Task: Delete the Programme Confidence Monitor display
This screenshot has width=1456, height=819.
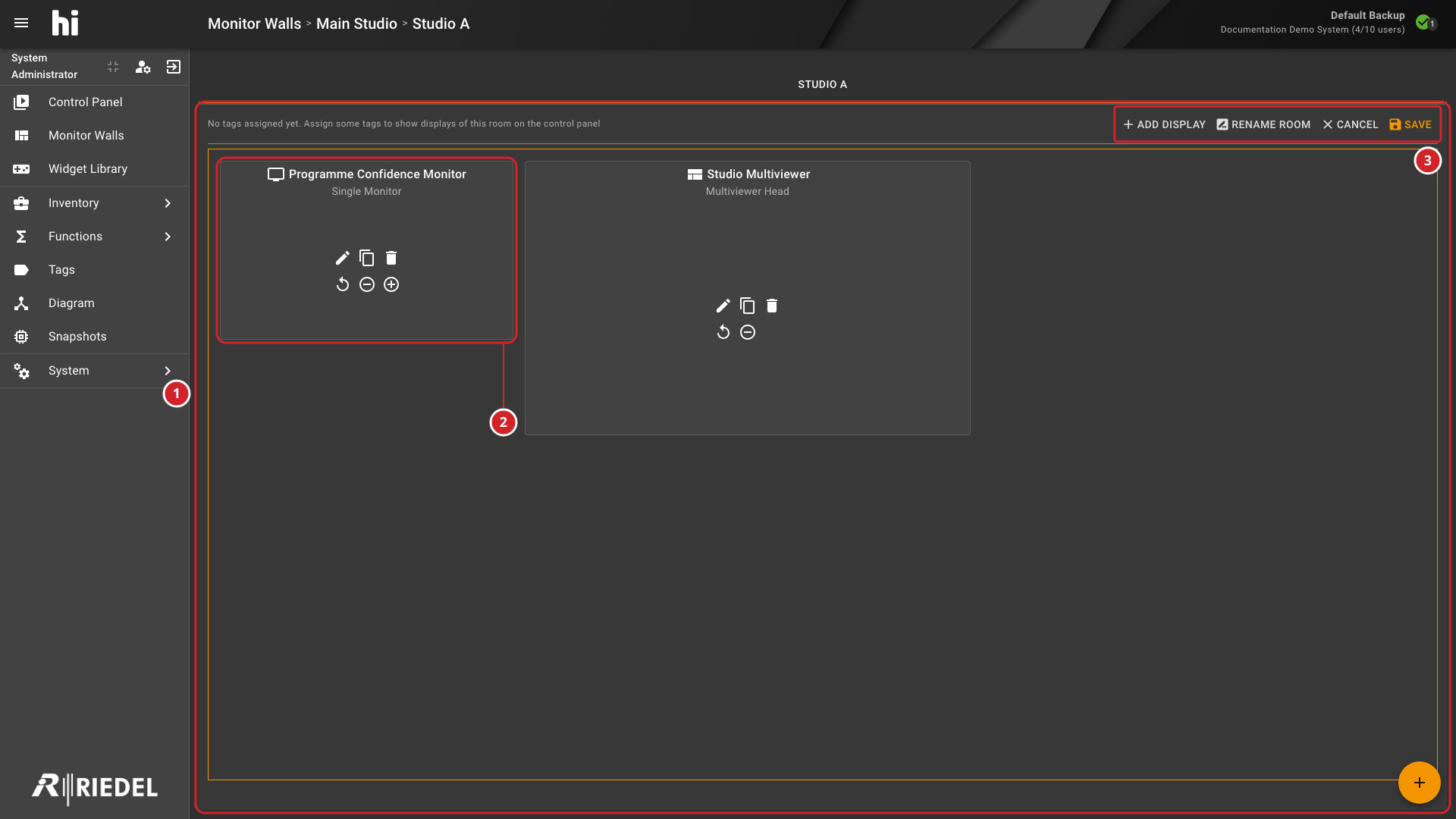Action: (391, 258)
